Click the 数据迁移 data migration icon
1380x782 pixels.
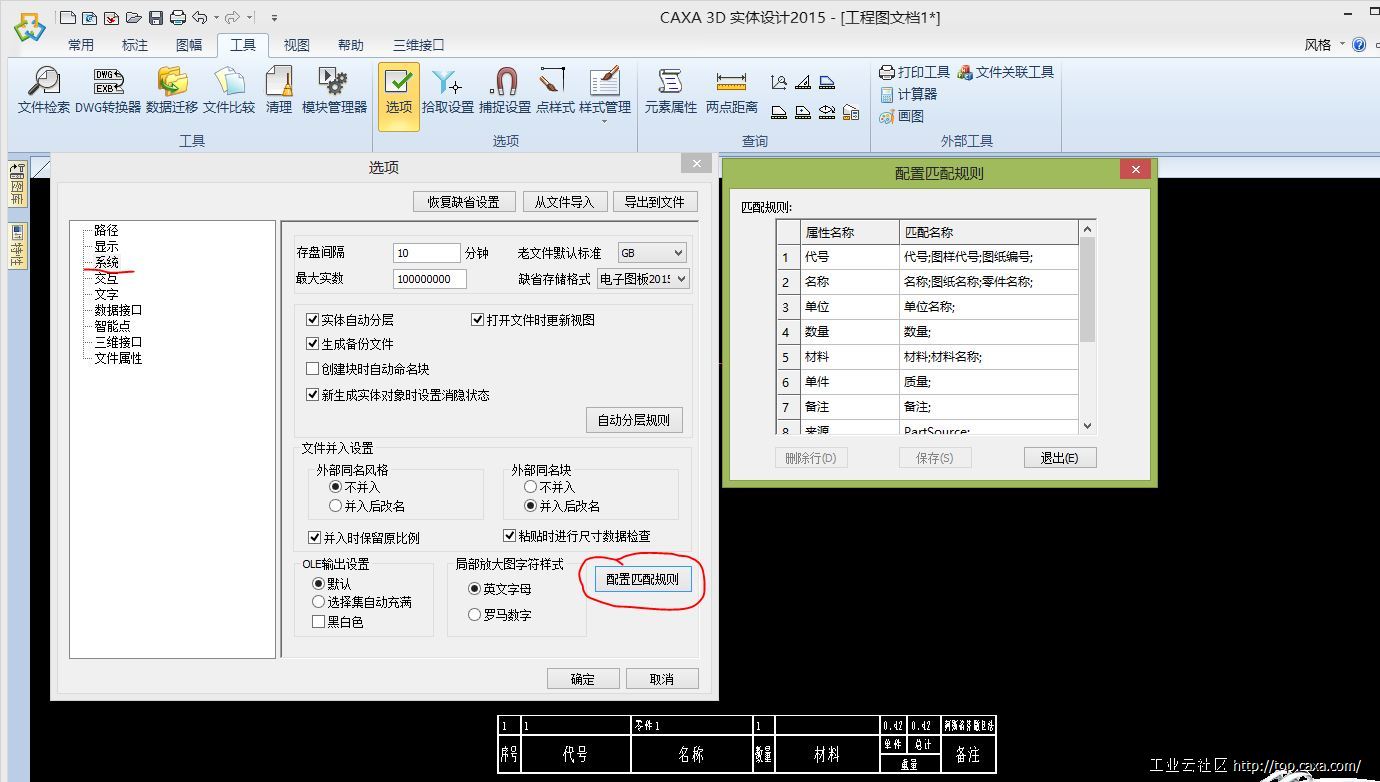[x=172, y=90]
